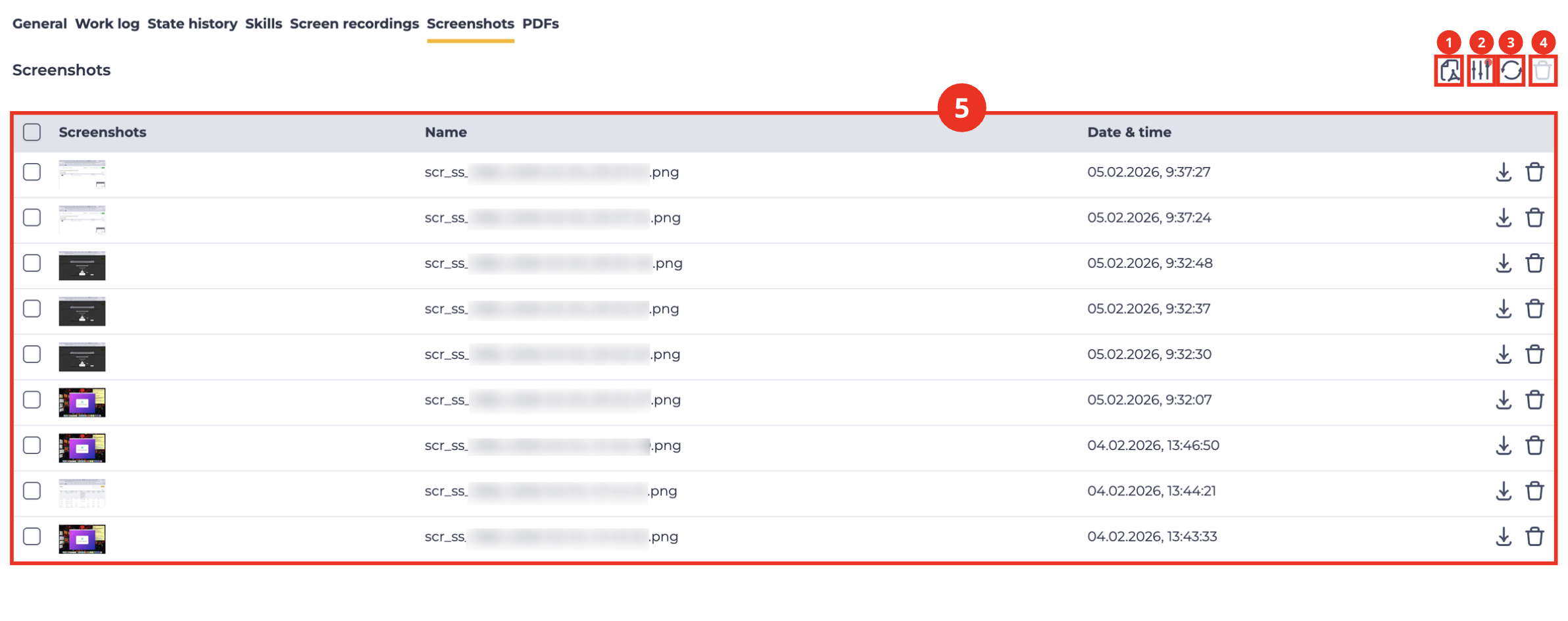Open thumbnail of the 13:46:50 screenshot
Viewport: 1568px width, 621px height.
tap(82, 448)
